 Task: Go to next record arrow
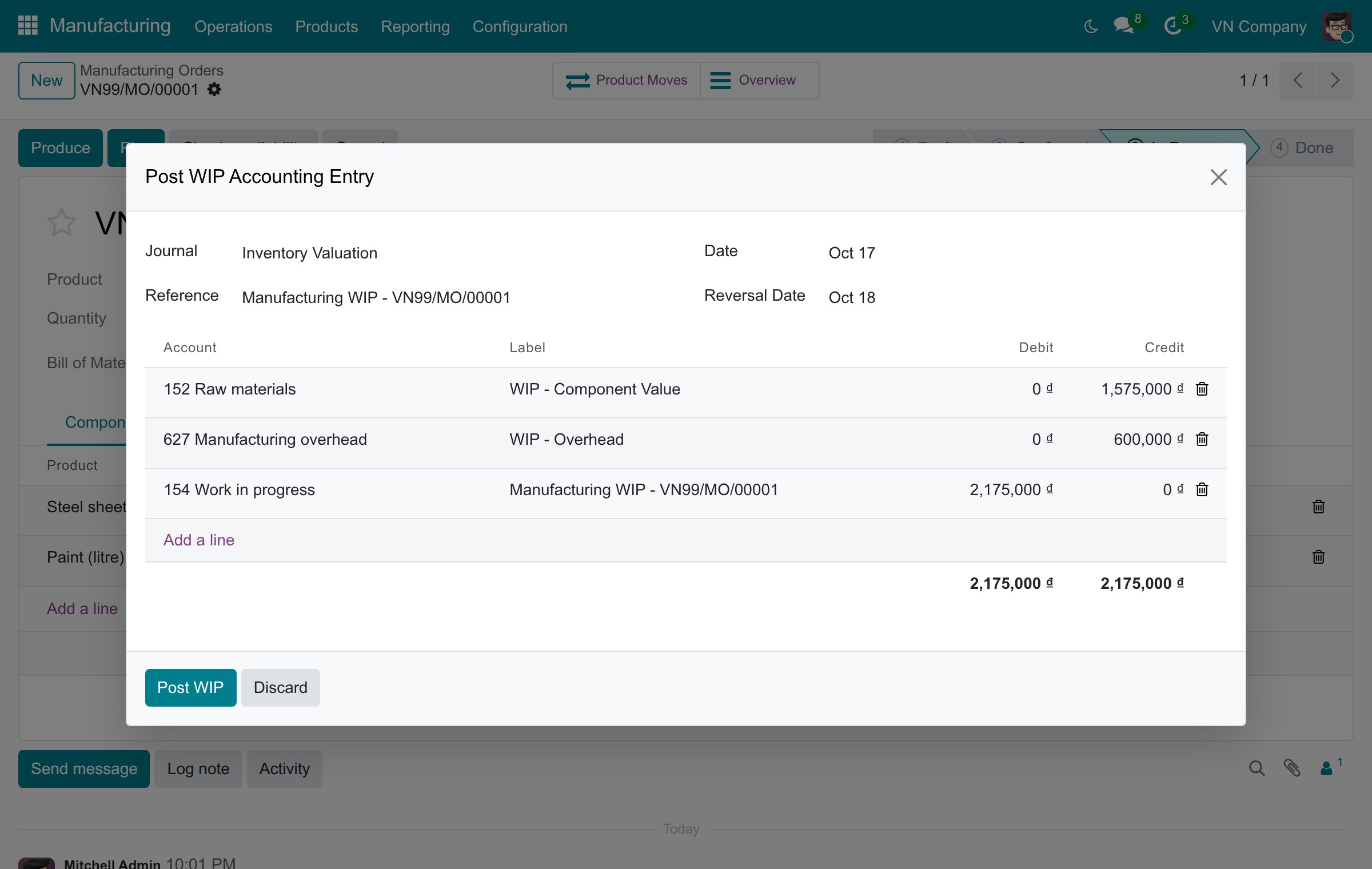(1335, 80)
